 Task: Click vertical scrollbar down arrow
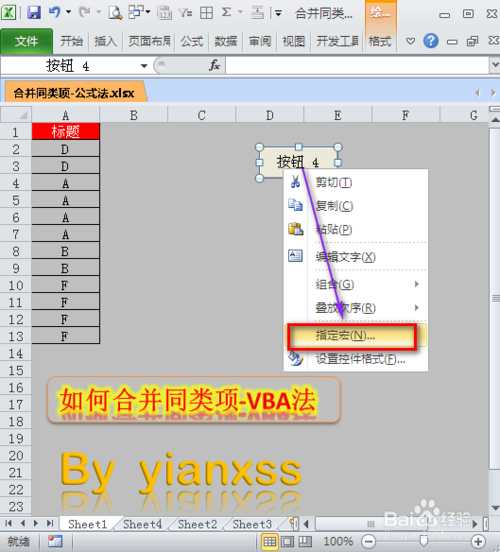pyautogui.click(x=495, y=508)
